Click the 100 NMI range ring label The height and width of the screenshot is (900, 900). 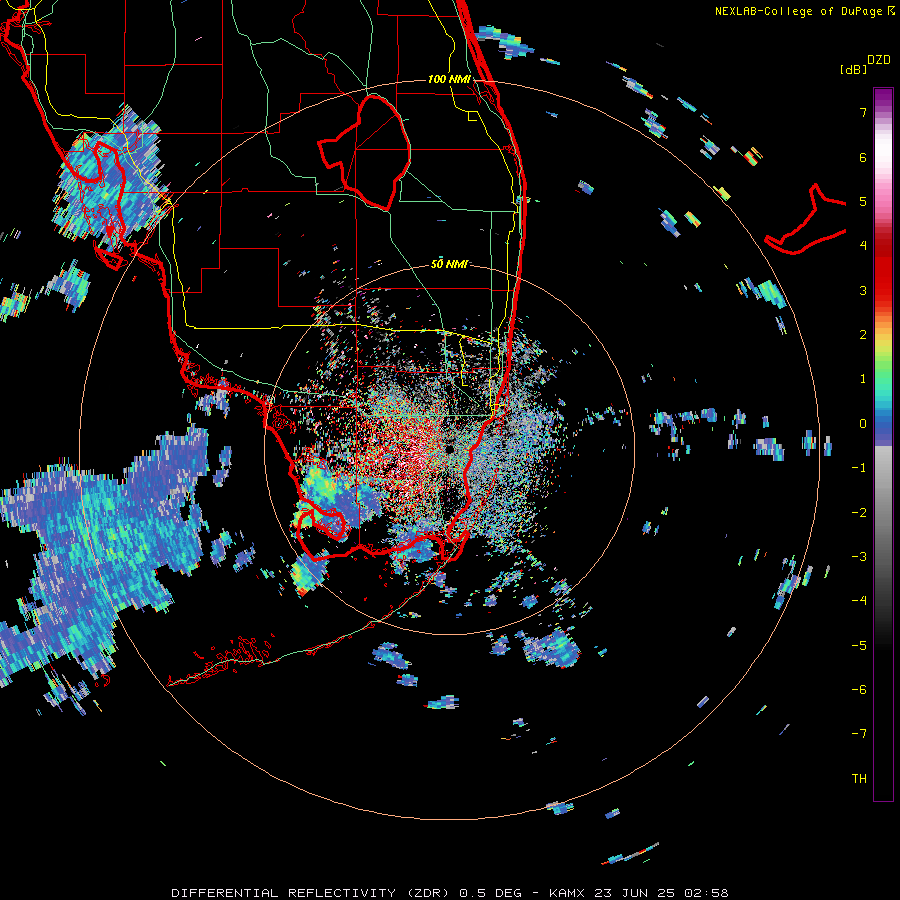click(x=449, y=79)
